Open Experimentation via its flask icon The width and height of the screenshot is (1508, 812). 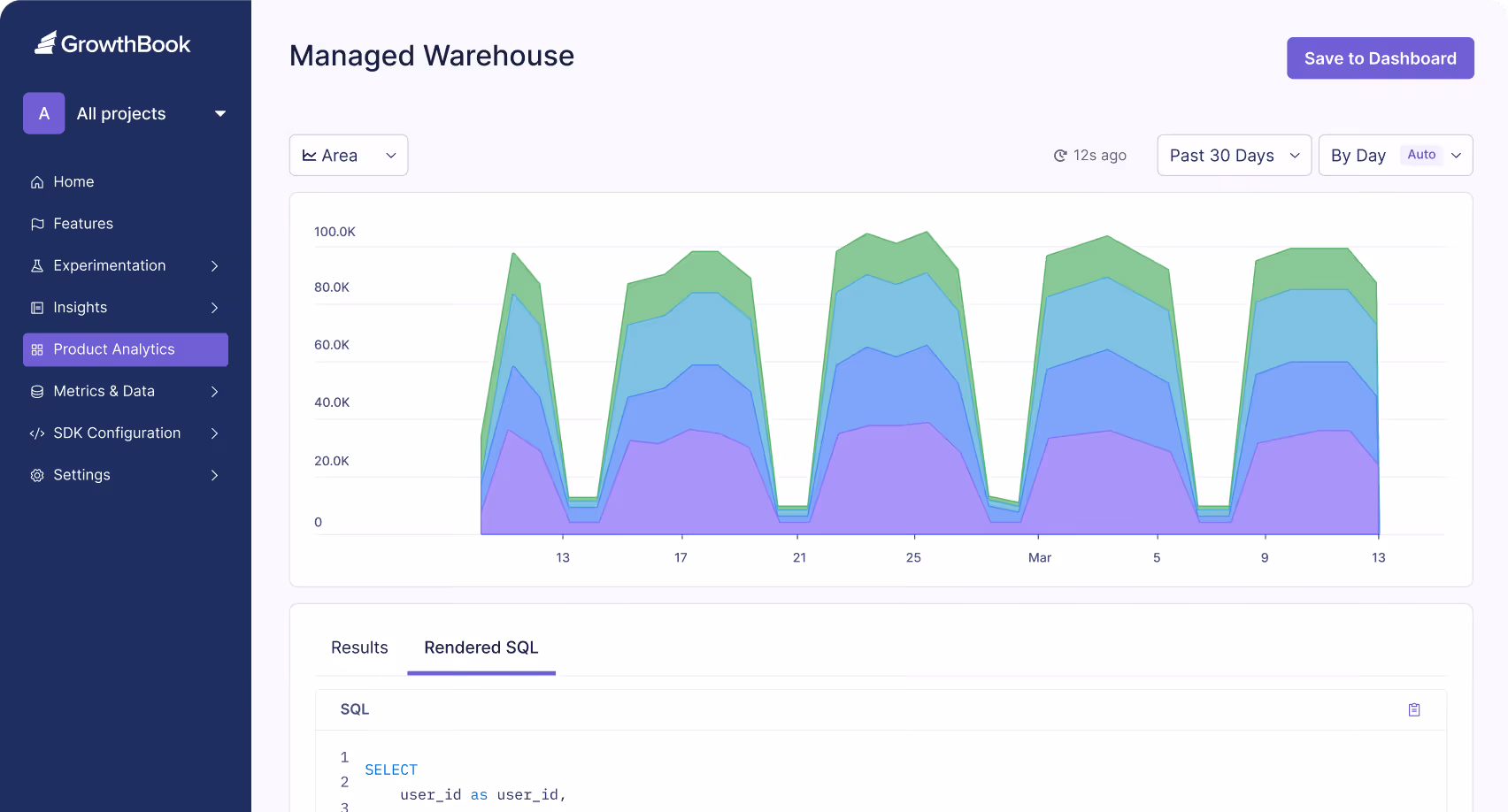click(x=37, y=265)
